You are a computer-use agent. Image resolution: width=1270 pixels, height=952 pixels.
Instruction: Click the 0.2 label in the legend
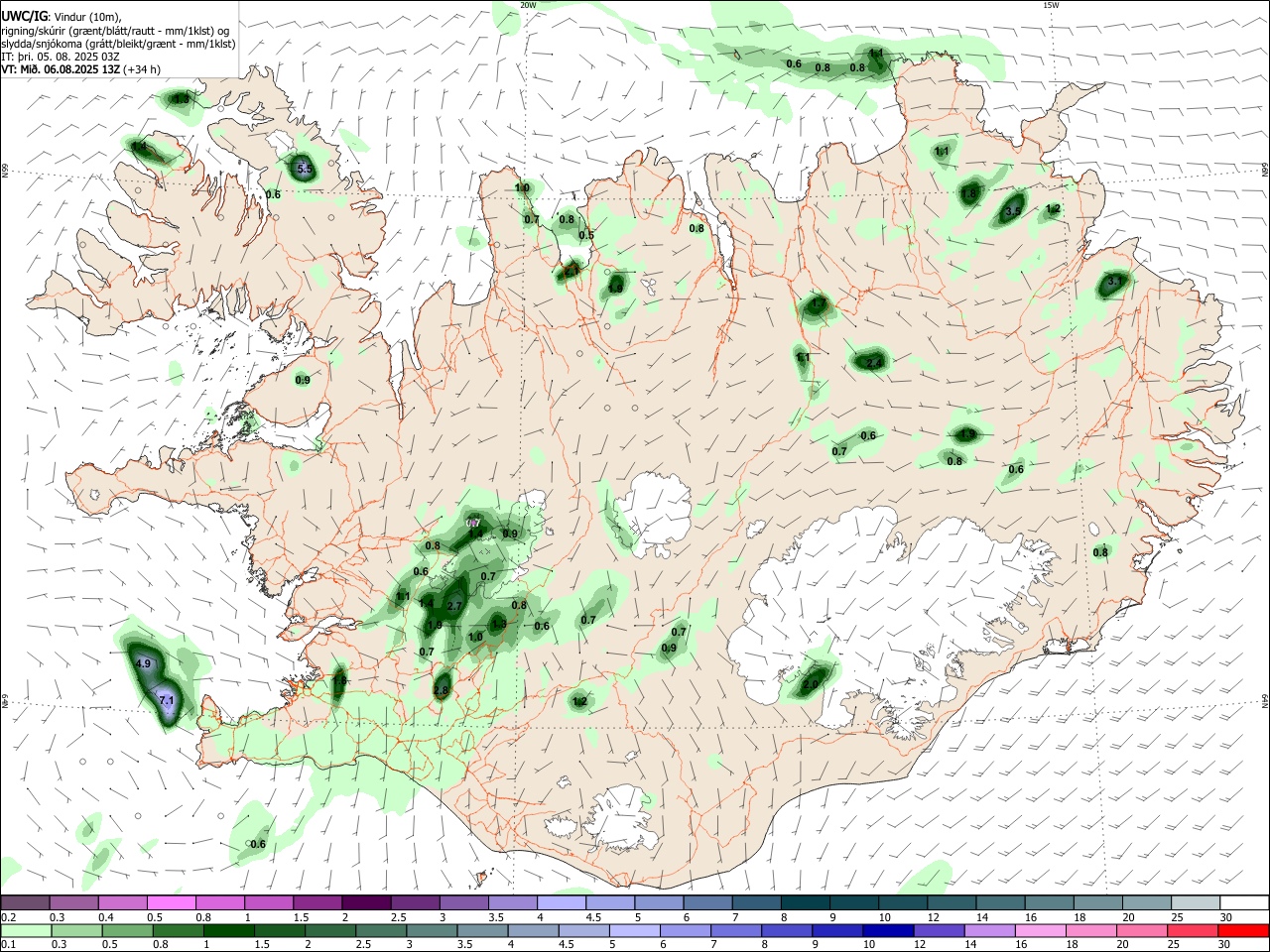(x=9, y=917)
